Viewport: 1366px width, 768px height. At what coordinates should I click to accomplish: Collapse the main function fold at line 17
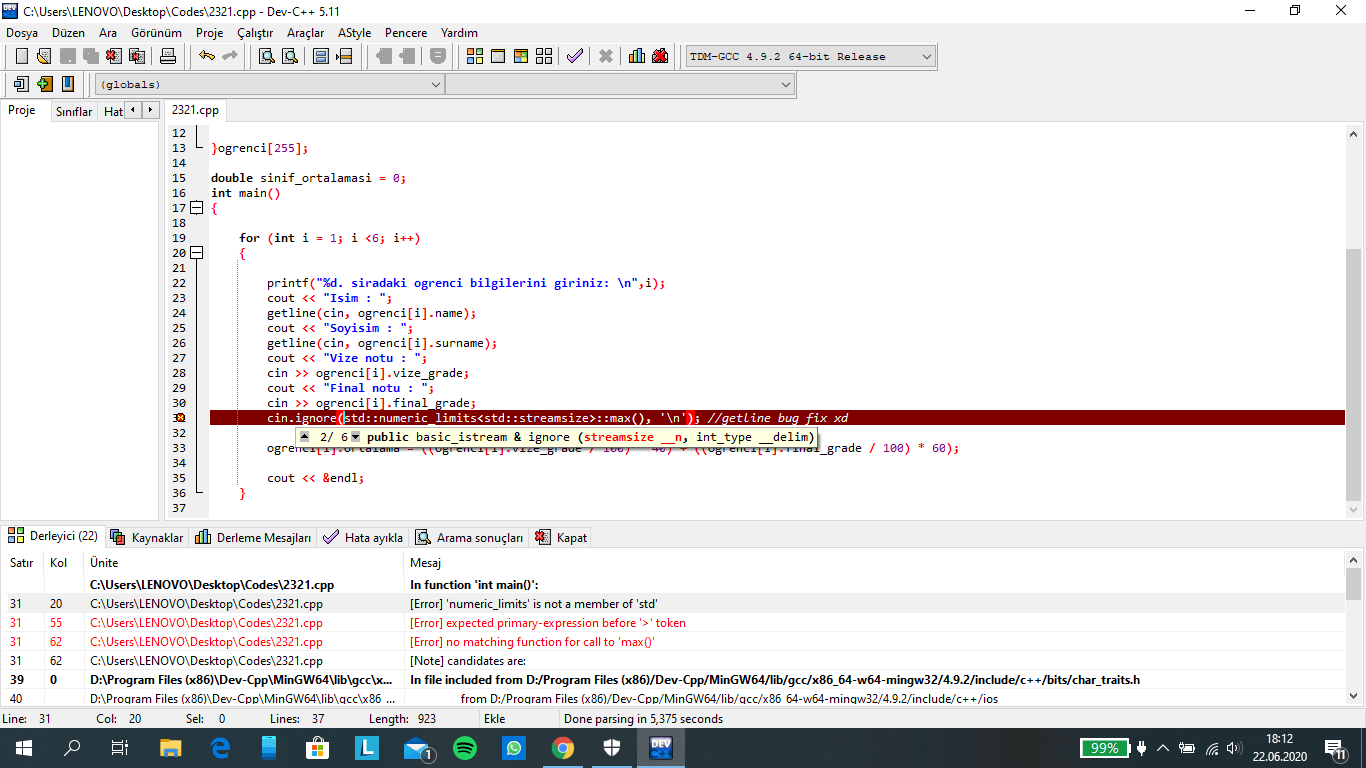[196, 208]
